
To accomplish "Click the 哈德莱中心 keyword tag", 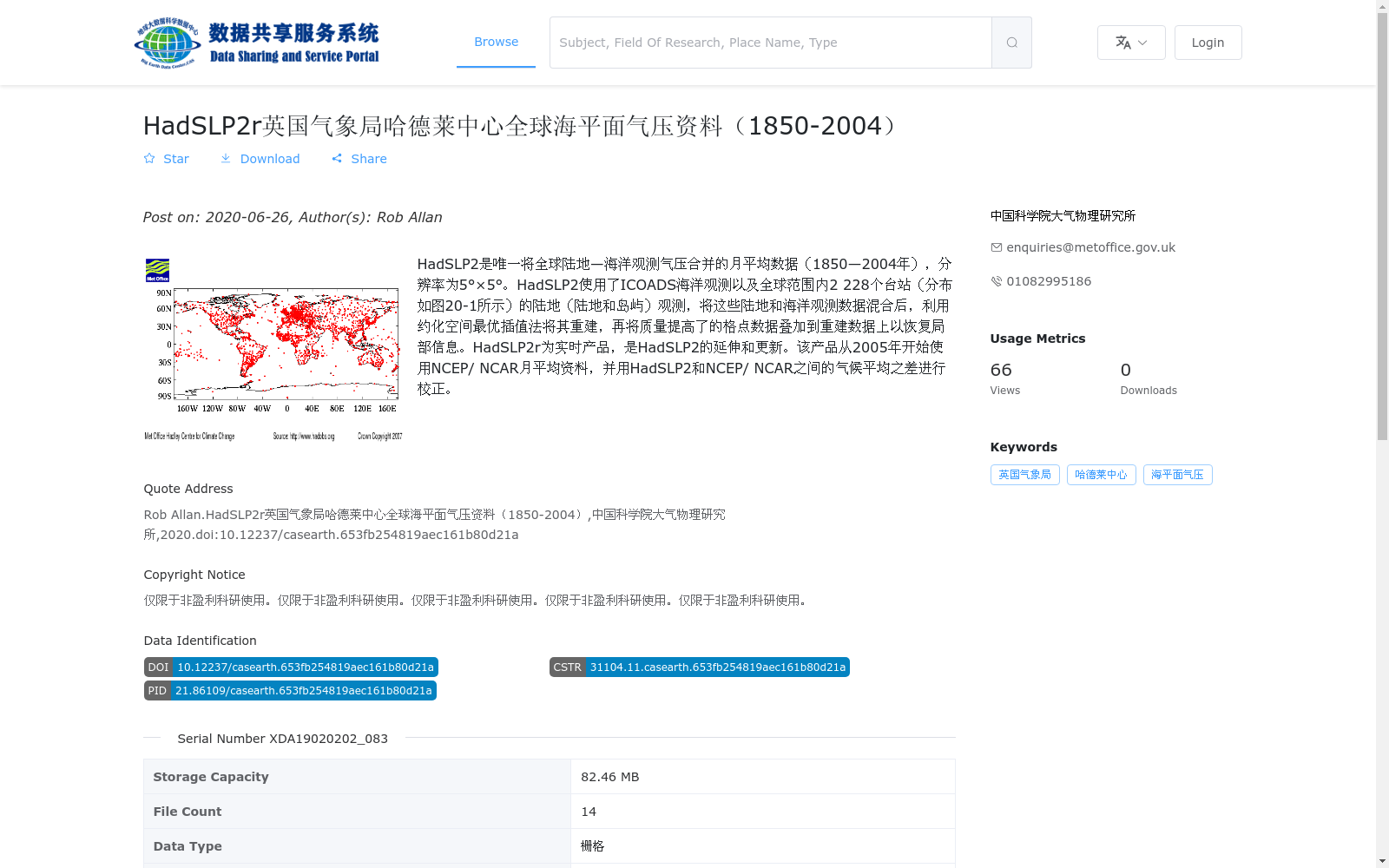I will pyautogui.click(x=1101, y=475).
